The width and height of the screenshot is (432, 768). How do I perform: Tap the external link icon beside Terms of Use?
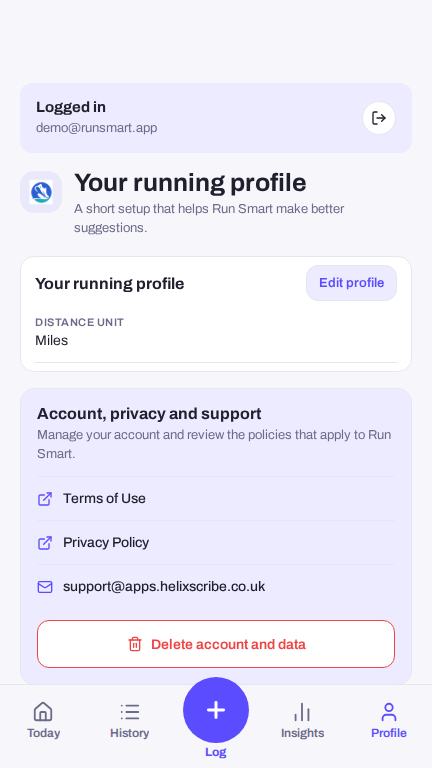pyautogui.click(x=45, y=499)
